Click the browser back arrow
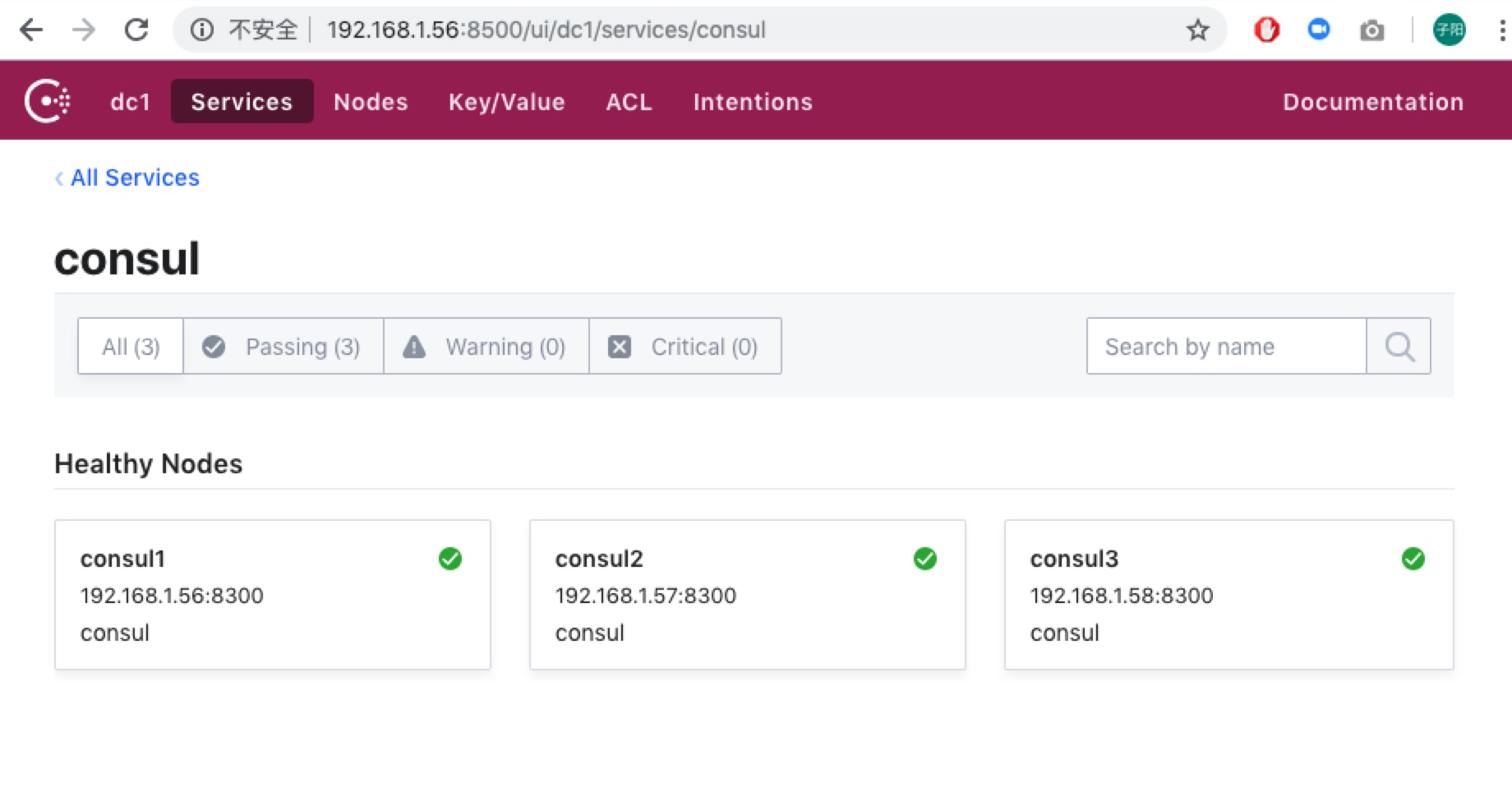Screen dimensions: 1512x792 (x=31, y=30)
